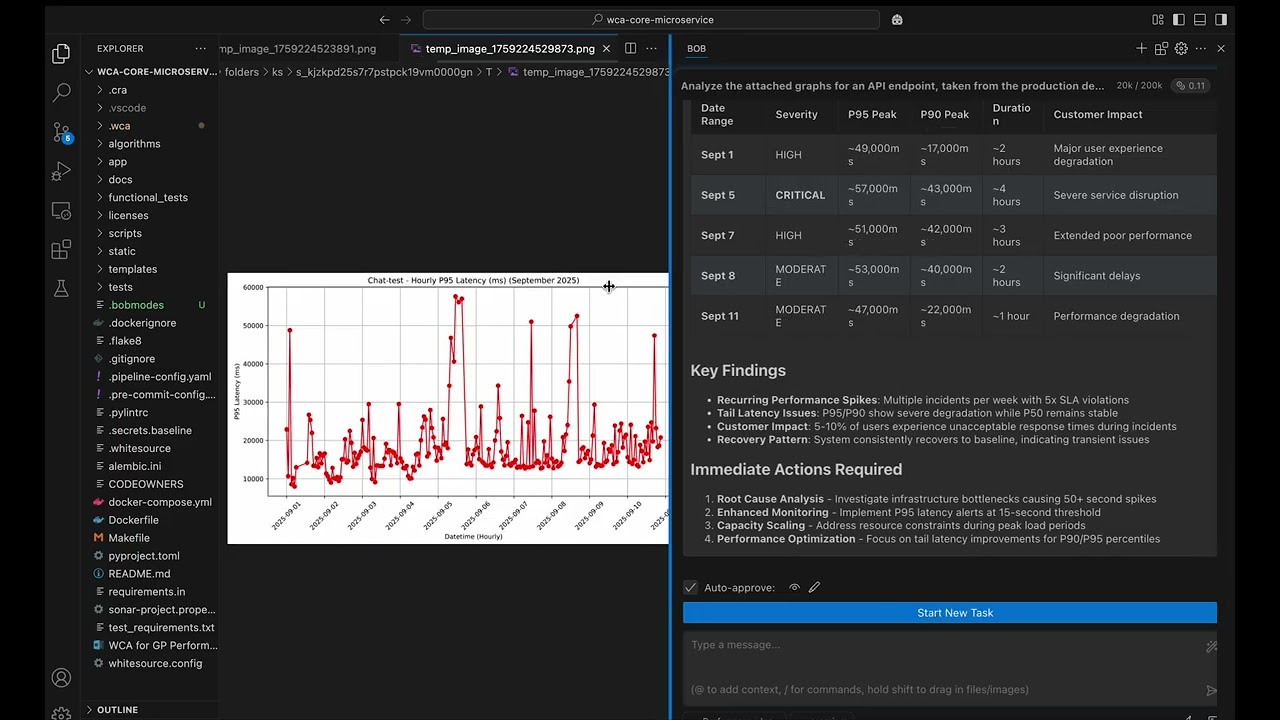1280x720 pixels.
Task: Open Source Control view with badge
Action: click(61, 132)
